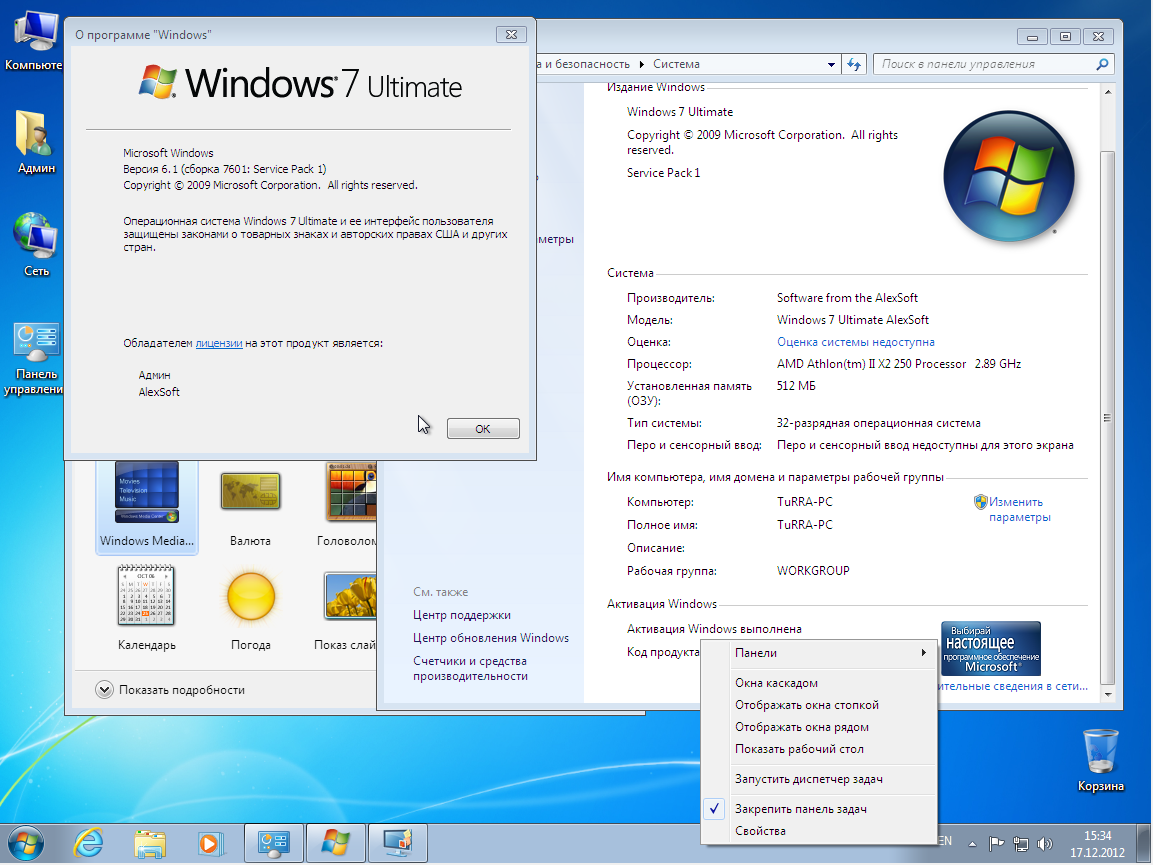Open the Сеть network desktop icon

coord(35,245)
